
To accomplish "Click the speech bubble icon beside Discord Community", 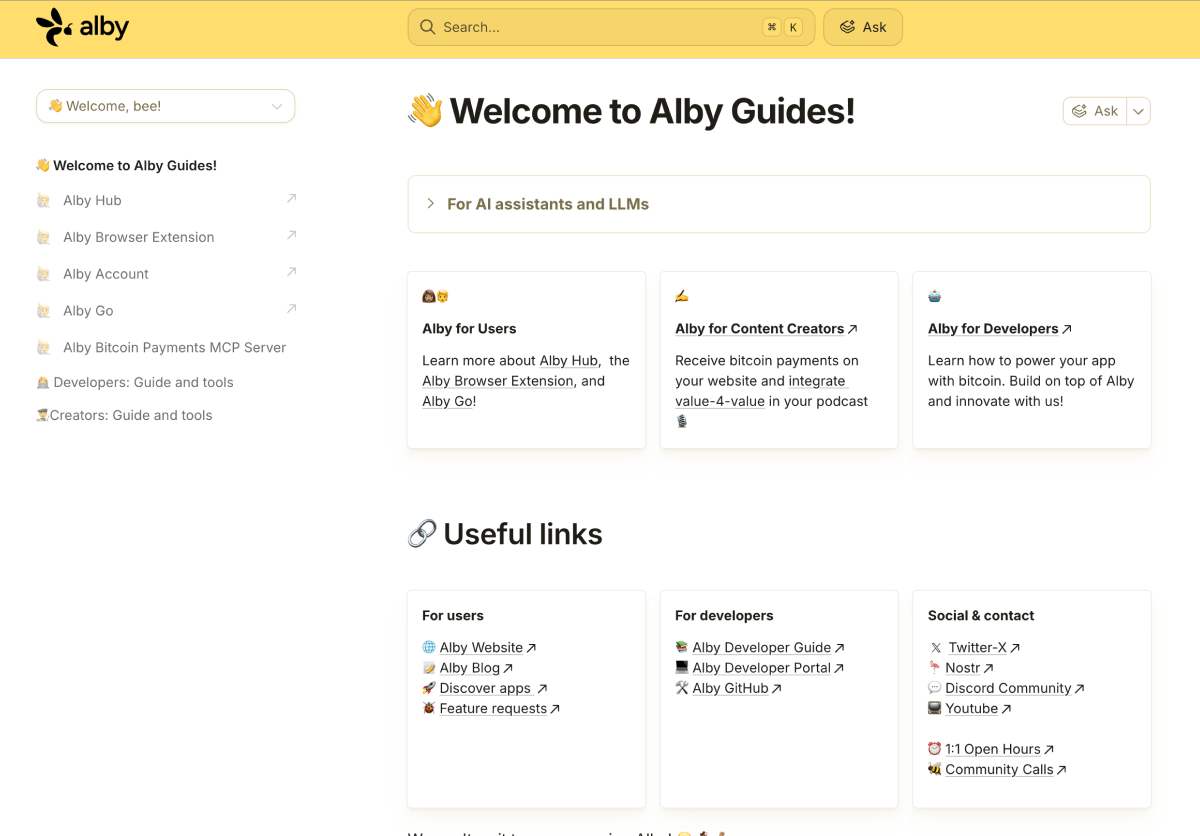I will [936, 688].
